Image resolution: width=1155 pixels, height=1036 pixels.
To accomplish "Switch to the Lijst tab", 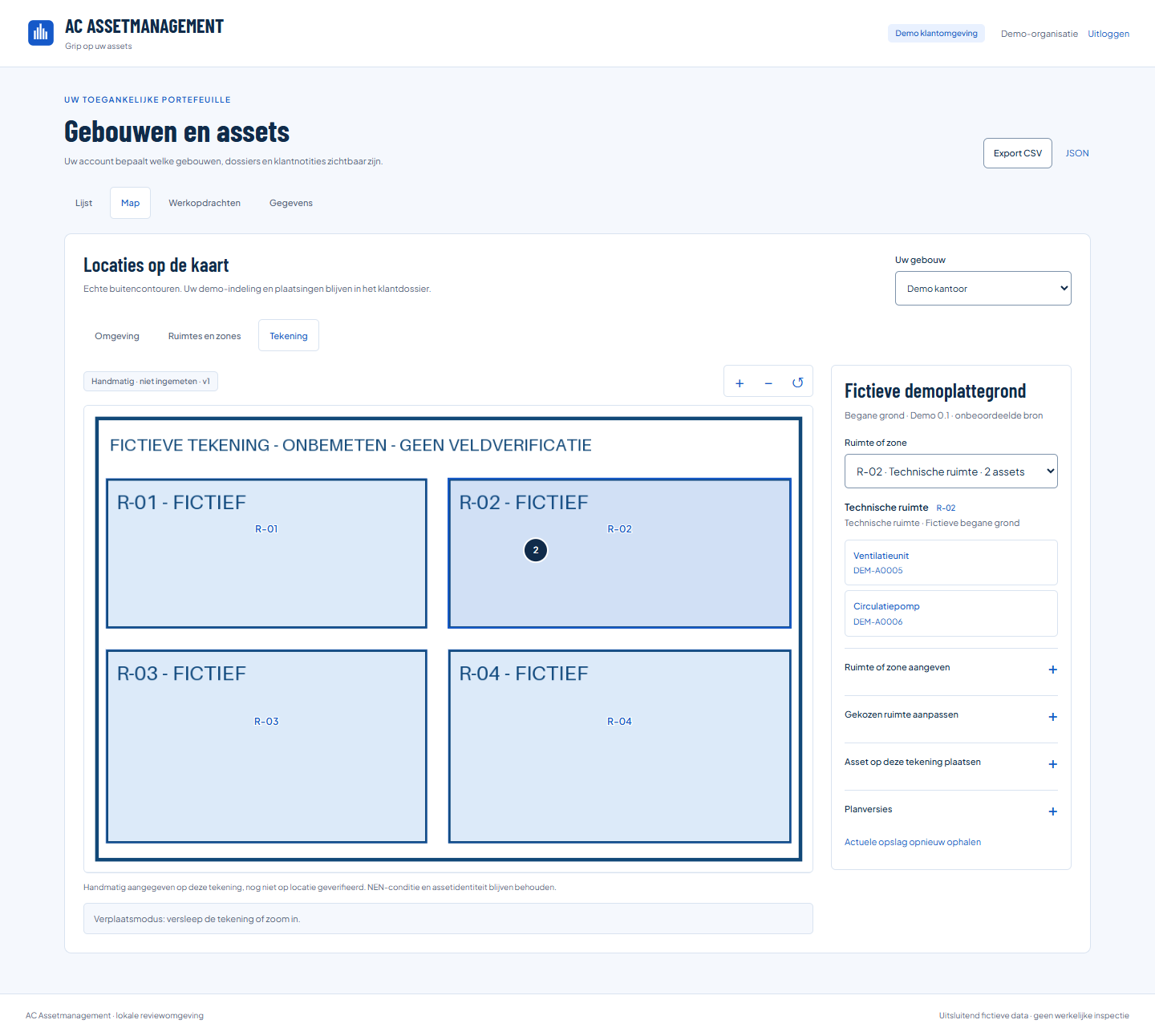I will click(84, 203).
